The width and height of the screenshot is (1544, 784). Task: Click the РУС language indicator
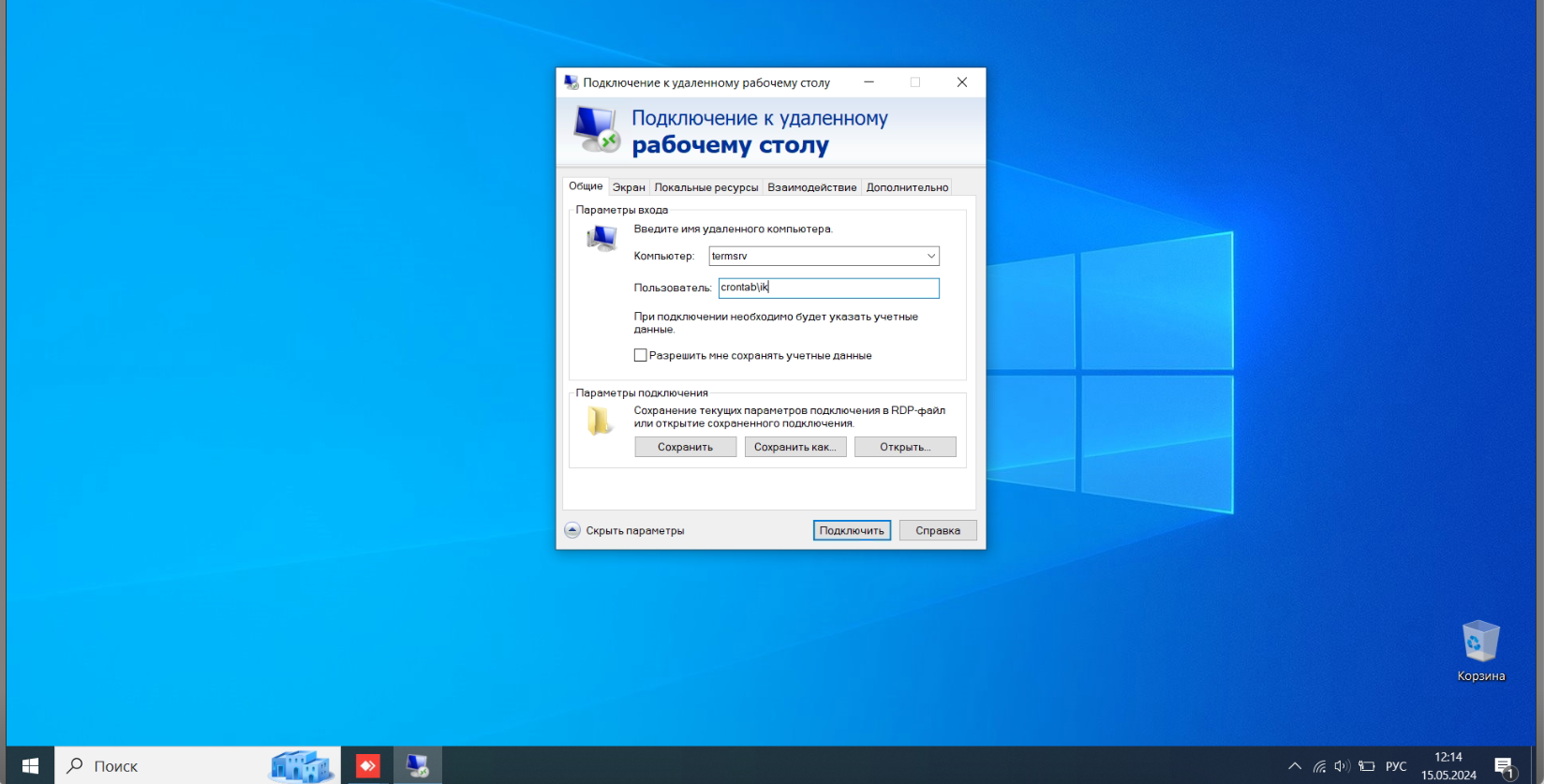pos(1396,766)
